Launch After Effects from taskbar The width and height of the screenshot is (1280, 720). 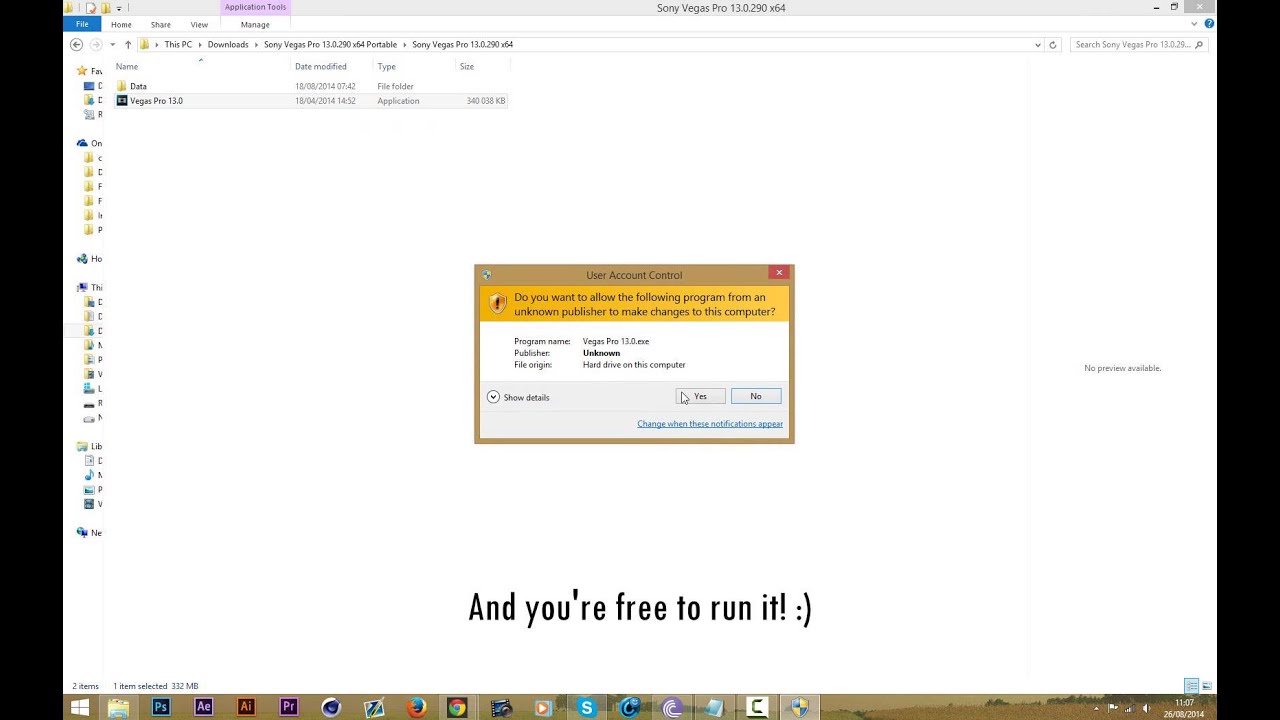click(x=204, y=708)
